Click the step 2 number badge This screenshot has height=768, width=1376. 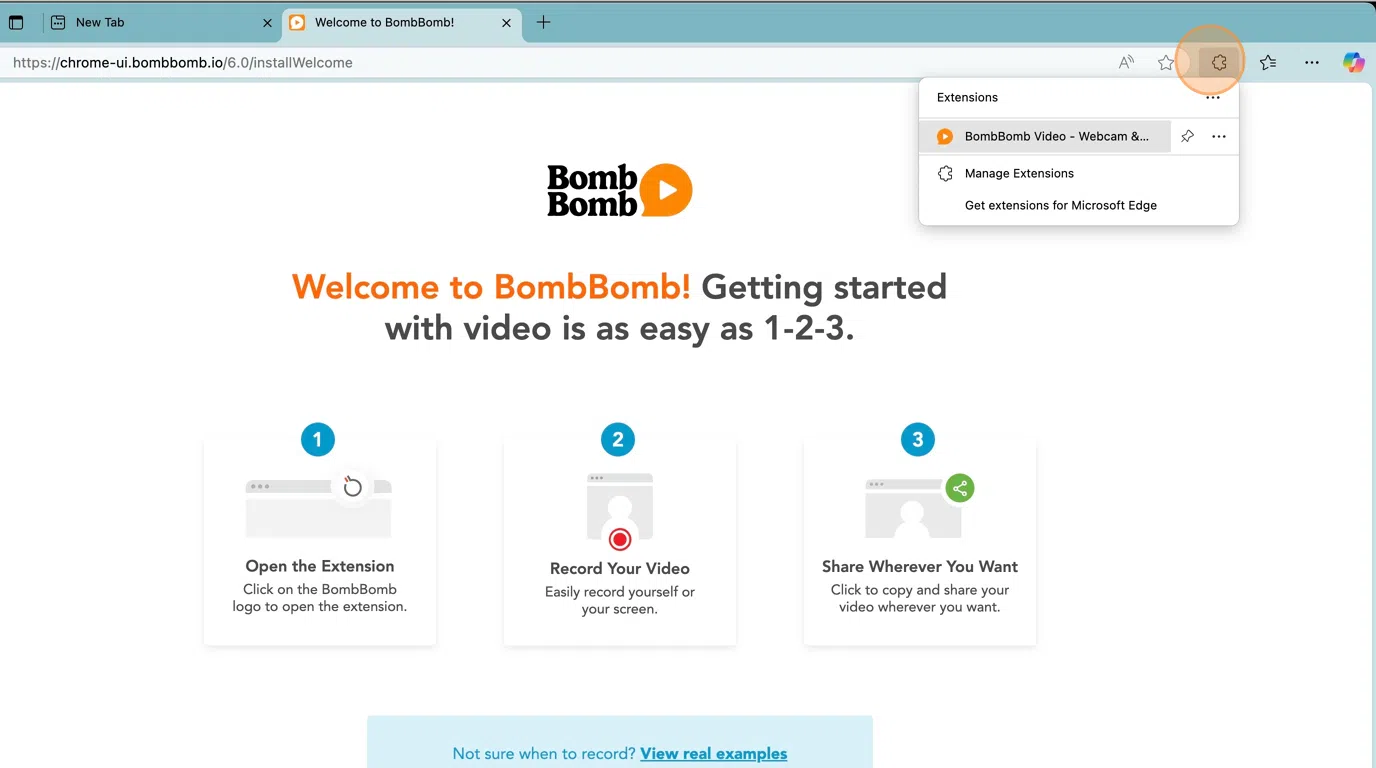point(618,439)
